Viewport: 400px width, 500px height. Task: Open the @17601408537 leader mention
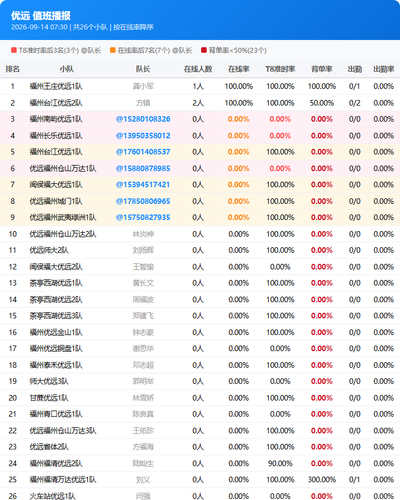(143, 152)
